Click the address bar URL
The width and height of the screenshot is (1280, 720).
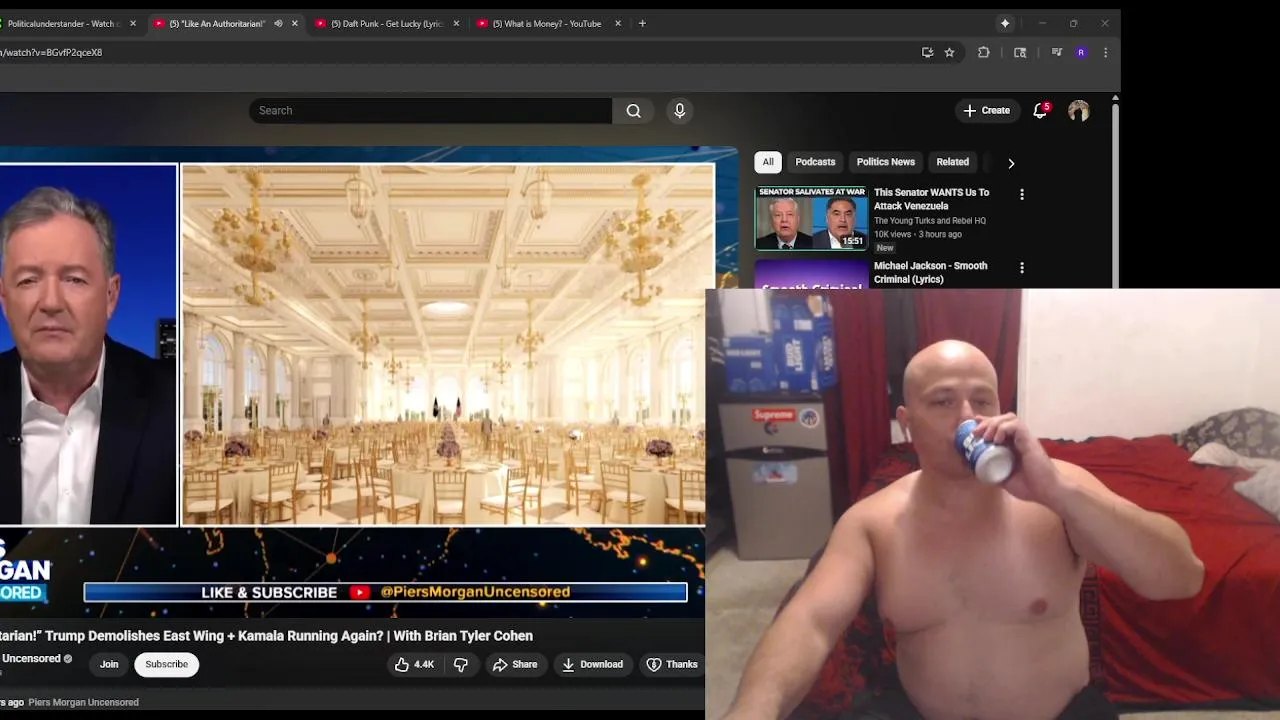pos(52,53)
